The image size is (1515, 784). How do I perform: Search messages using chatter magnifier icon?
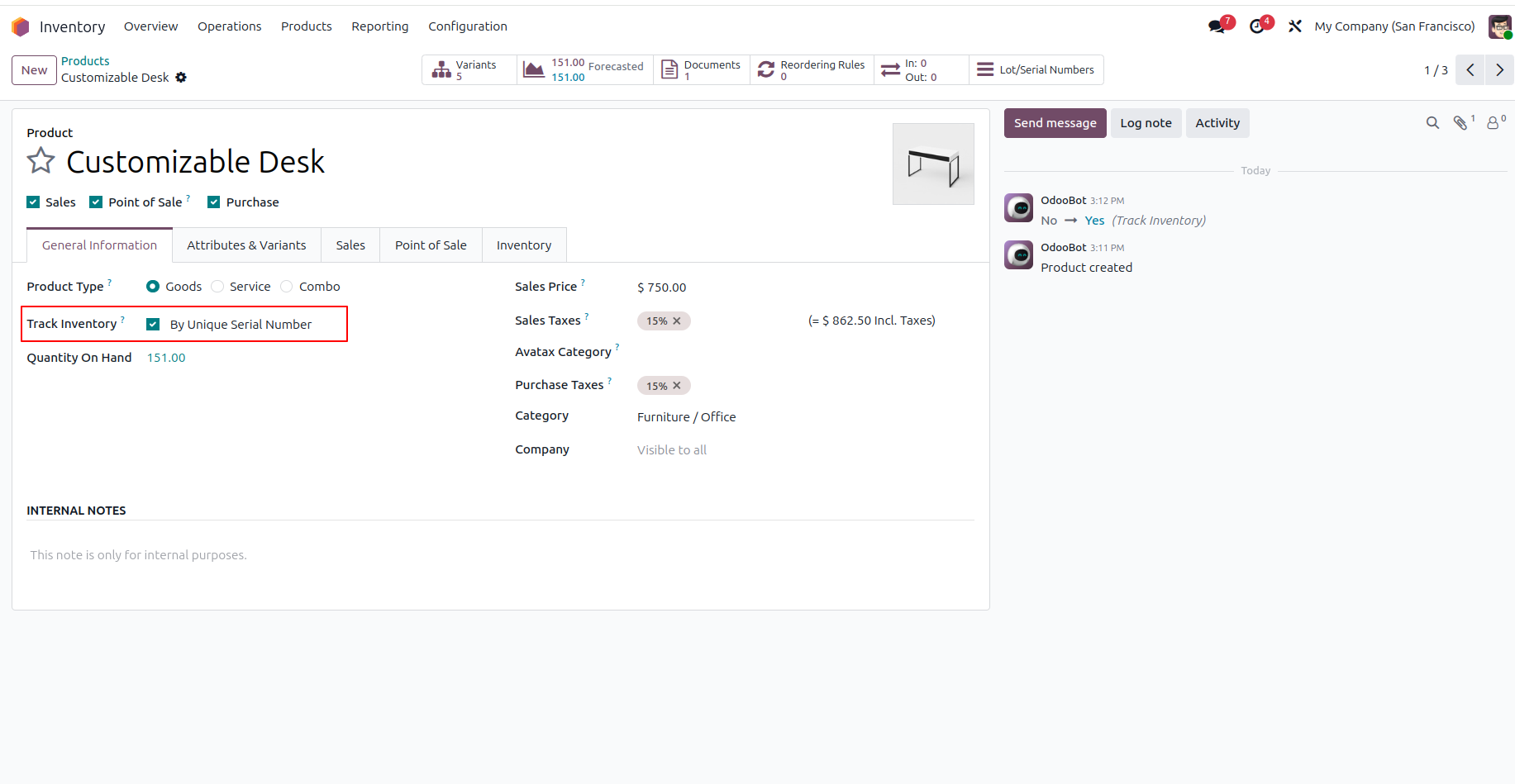pyautogui.click(x=1432, y=123)
